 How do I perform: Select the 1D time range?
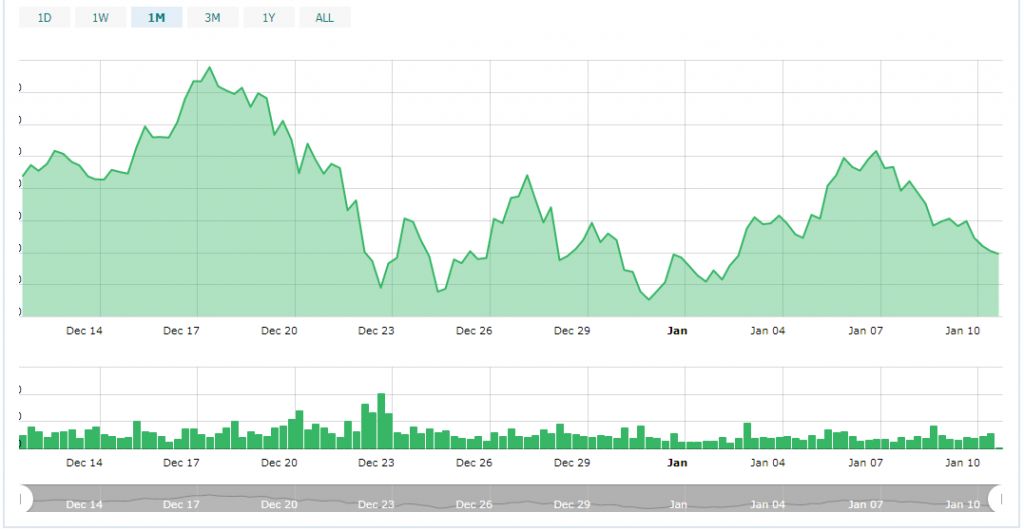coord(44,17)
